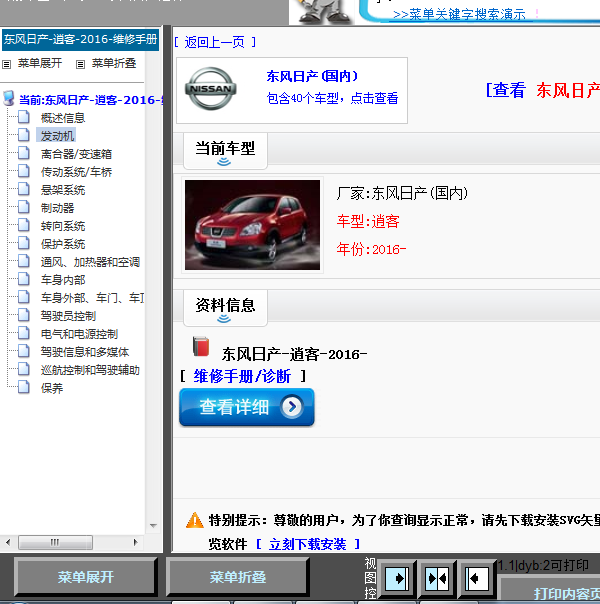Click view control icon with right arrow

click(x=397, y=578)
